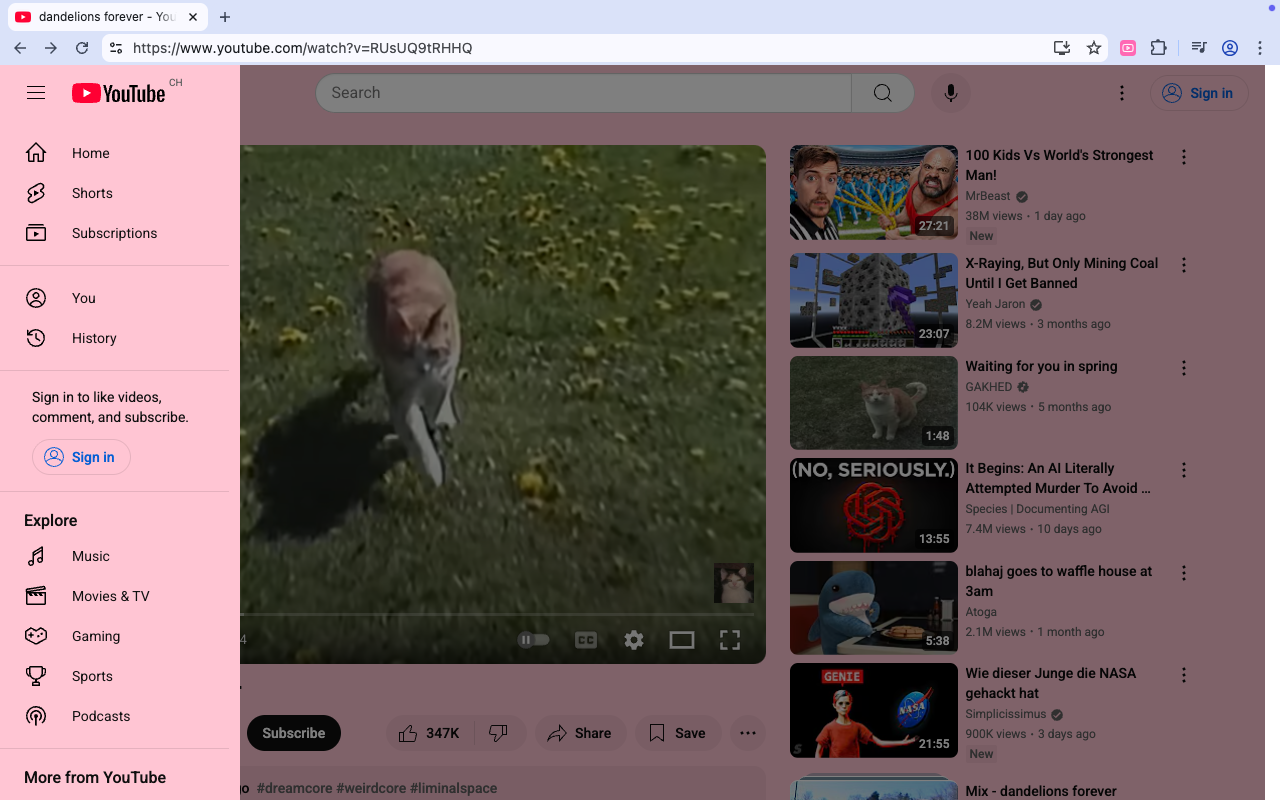1280x800 pixels.
Task: Switch to theater mode
Action: click(x=682, y=640)
